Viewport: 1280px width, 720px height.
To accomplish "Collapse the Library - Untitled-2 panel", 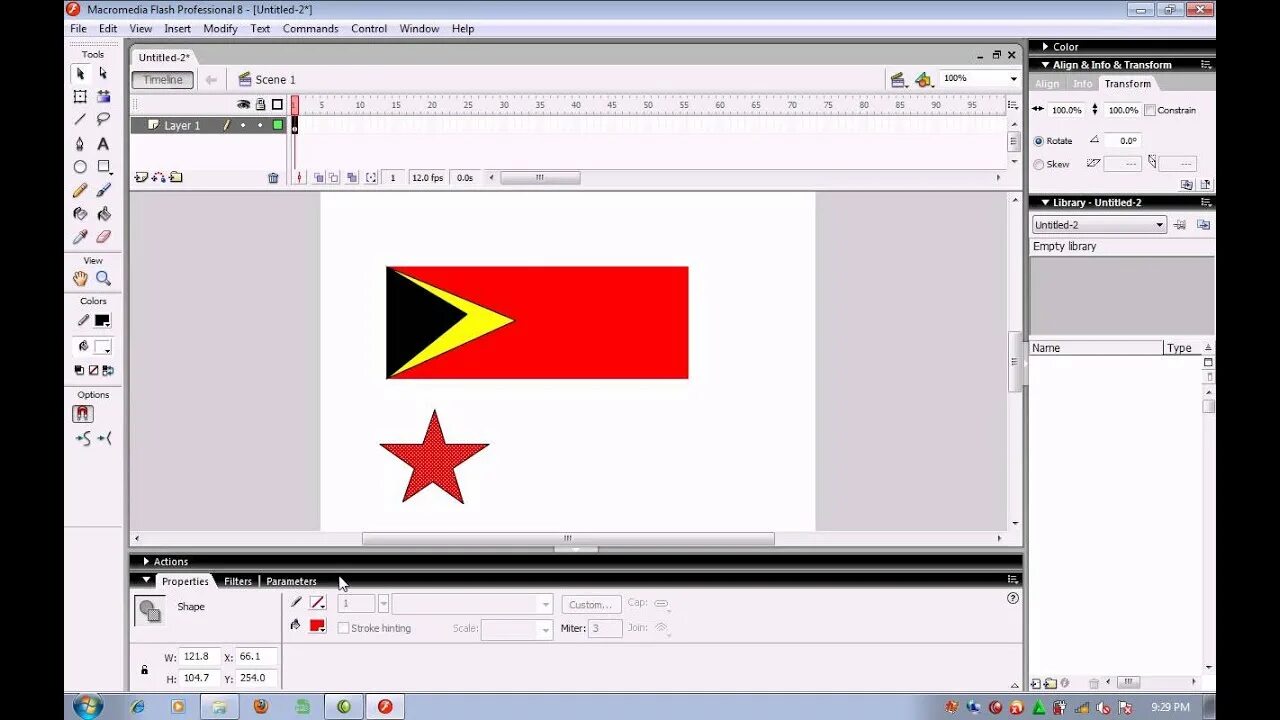I will click(1045, 202).
